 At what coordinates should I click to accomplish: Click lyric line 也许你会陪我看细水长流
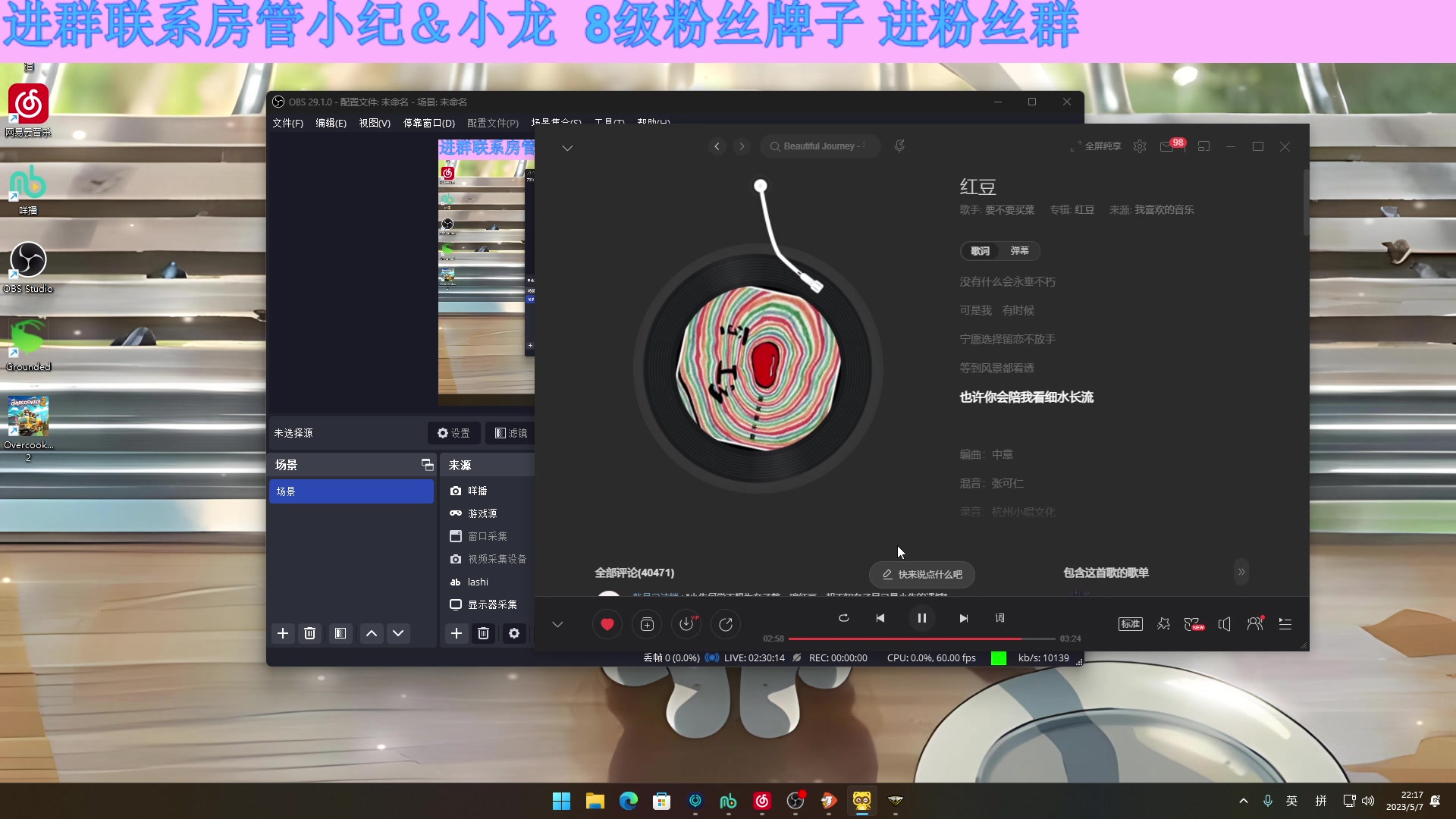(x=1027, y=397)
